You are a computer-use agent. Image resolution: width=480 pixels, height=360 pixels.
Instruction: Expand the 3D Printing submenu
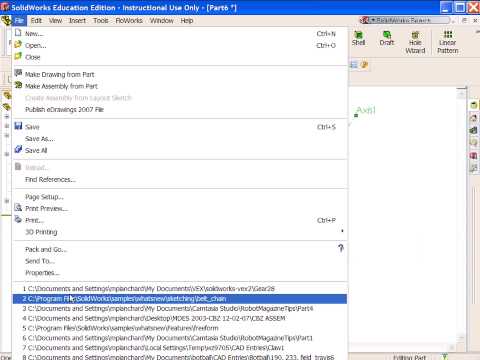(180, 232)
